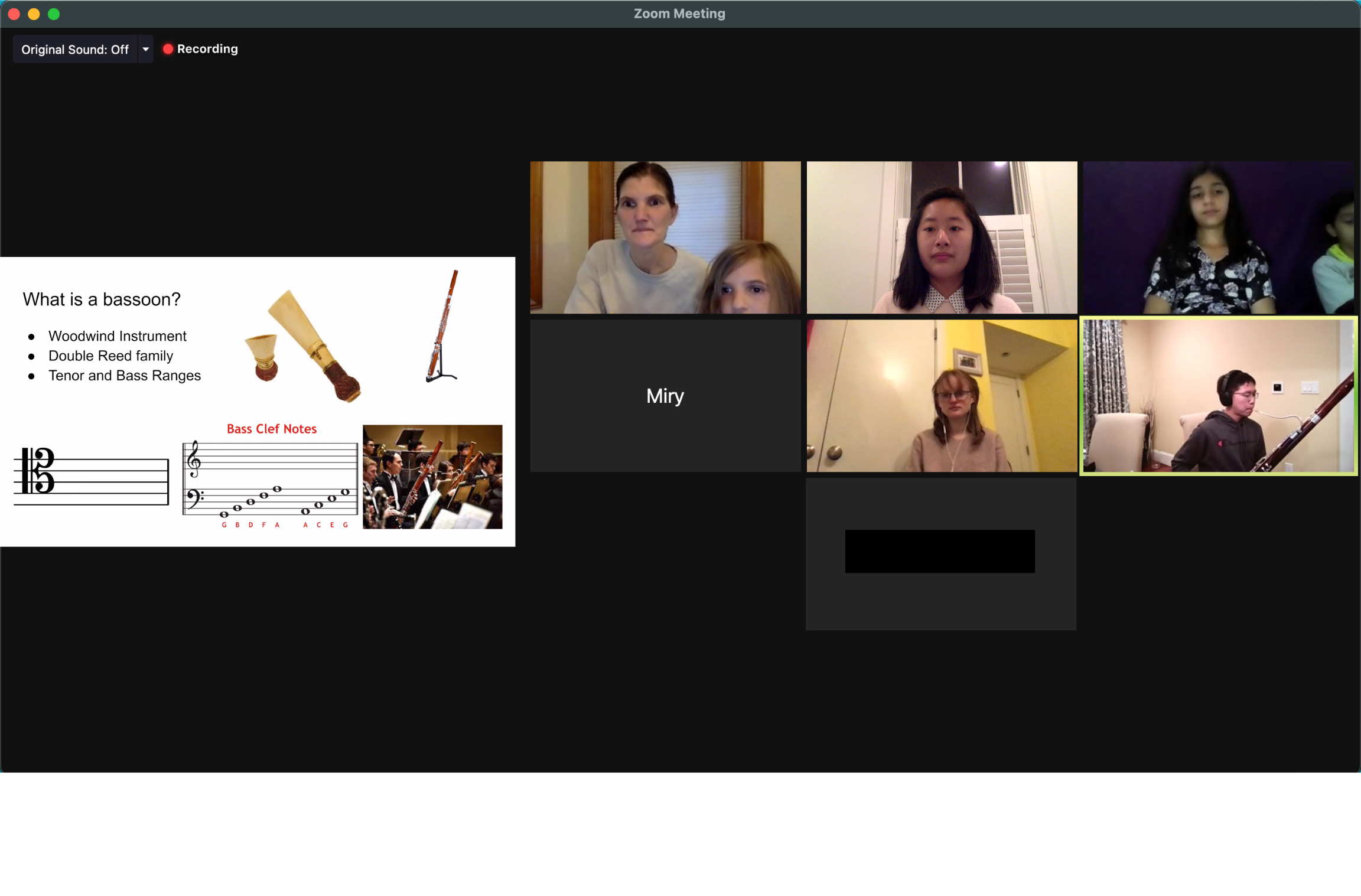Select the Miry participant tile
The width and height of the screenshot is (1361, 896).
665,396
